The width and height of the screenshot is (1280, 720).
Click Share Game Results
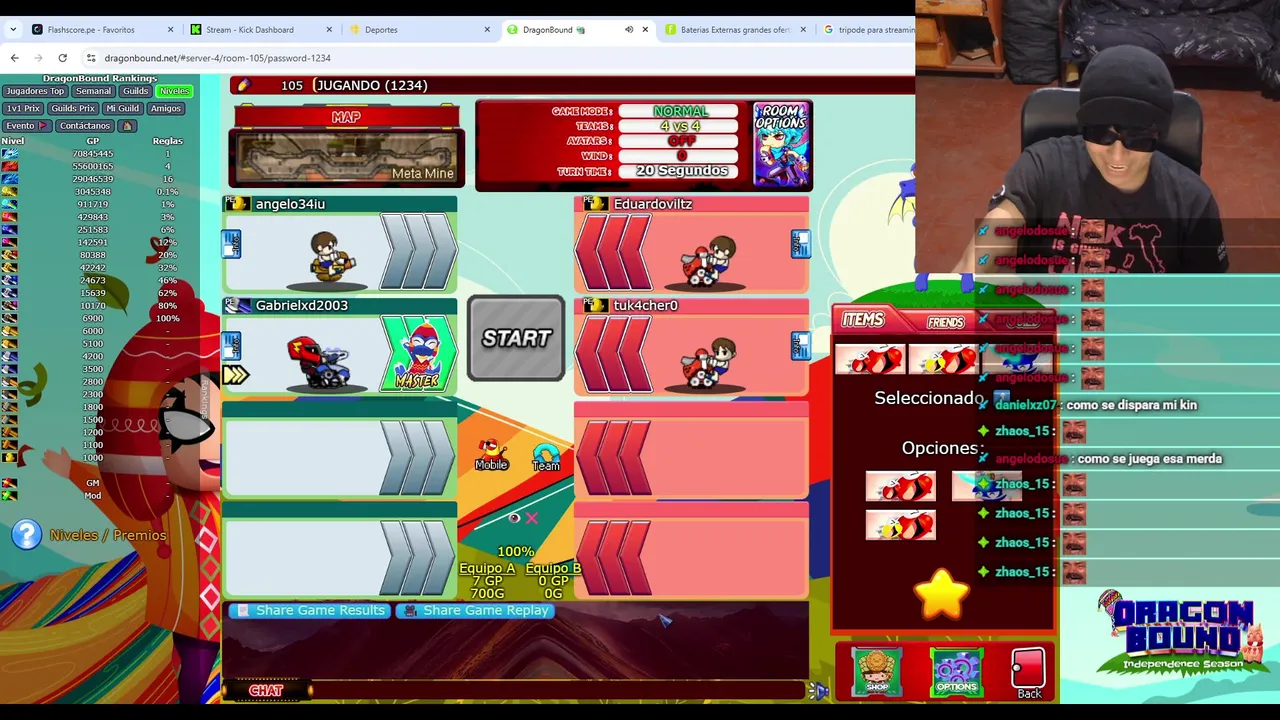click(x=309, y=610)
